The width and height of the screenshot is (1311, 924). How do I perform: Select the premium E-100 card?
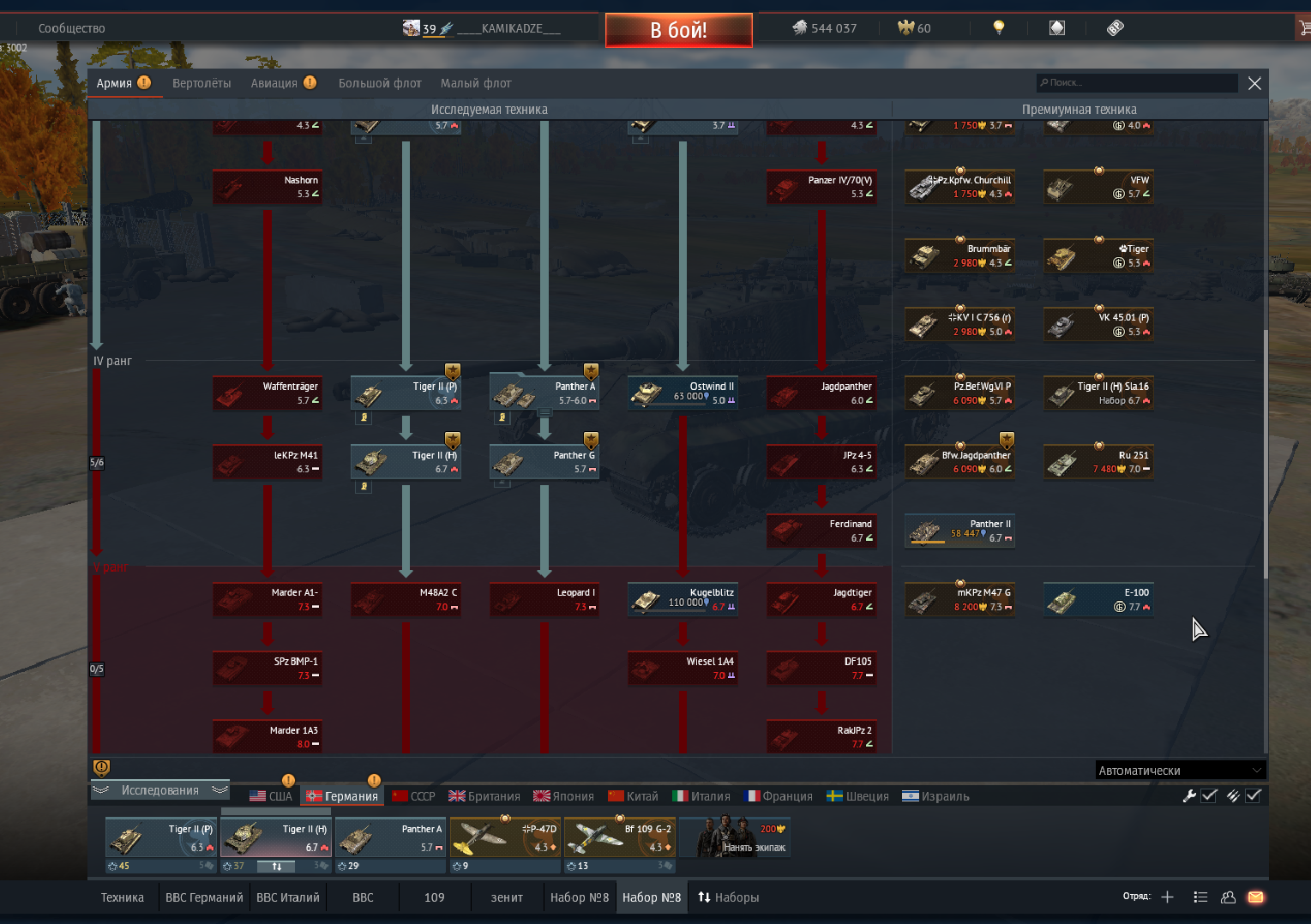[1098, 599]
